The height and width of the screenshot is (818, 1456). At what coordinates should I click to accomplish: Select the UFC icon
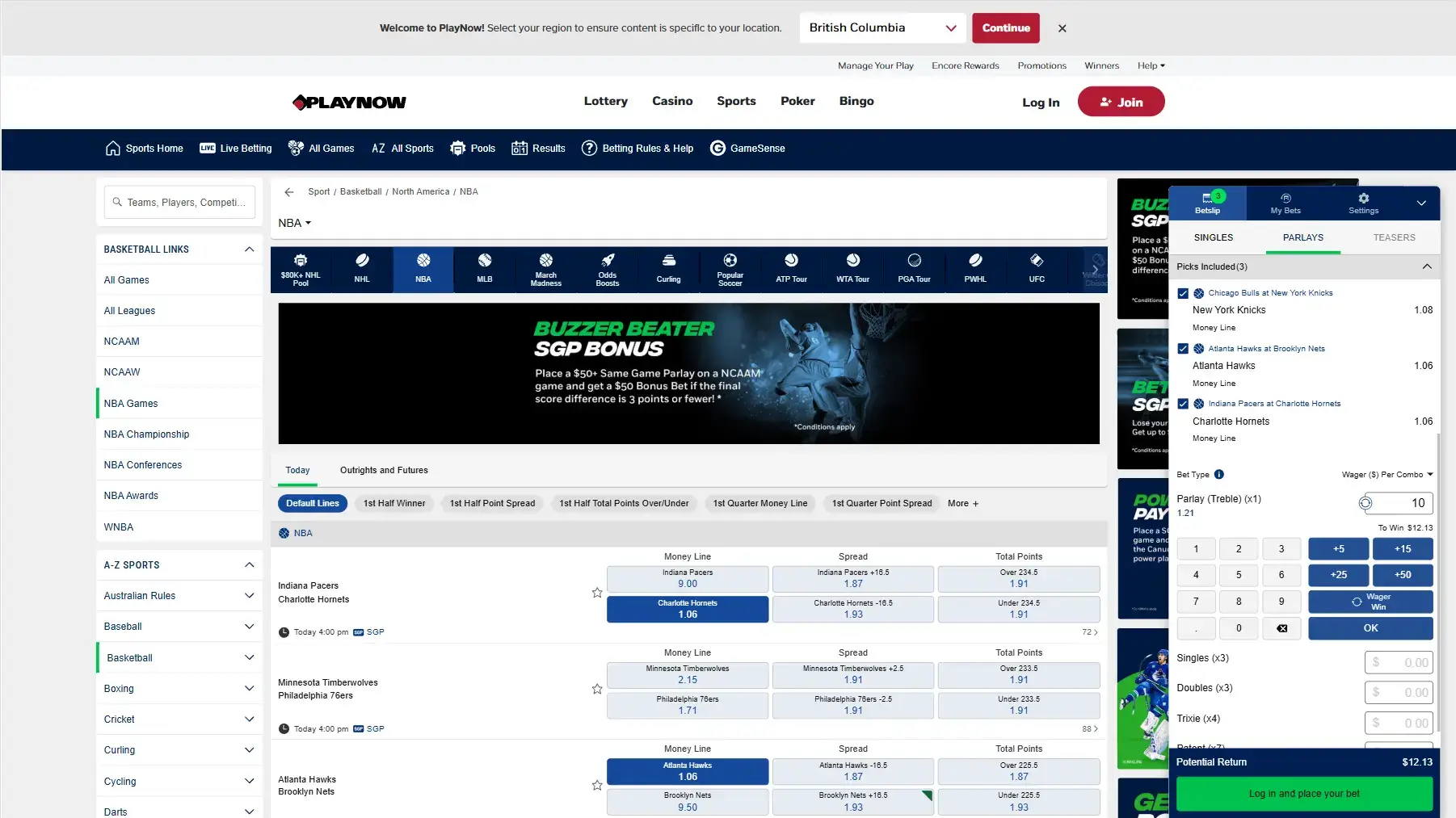[x=1037, y=270]
